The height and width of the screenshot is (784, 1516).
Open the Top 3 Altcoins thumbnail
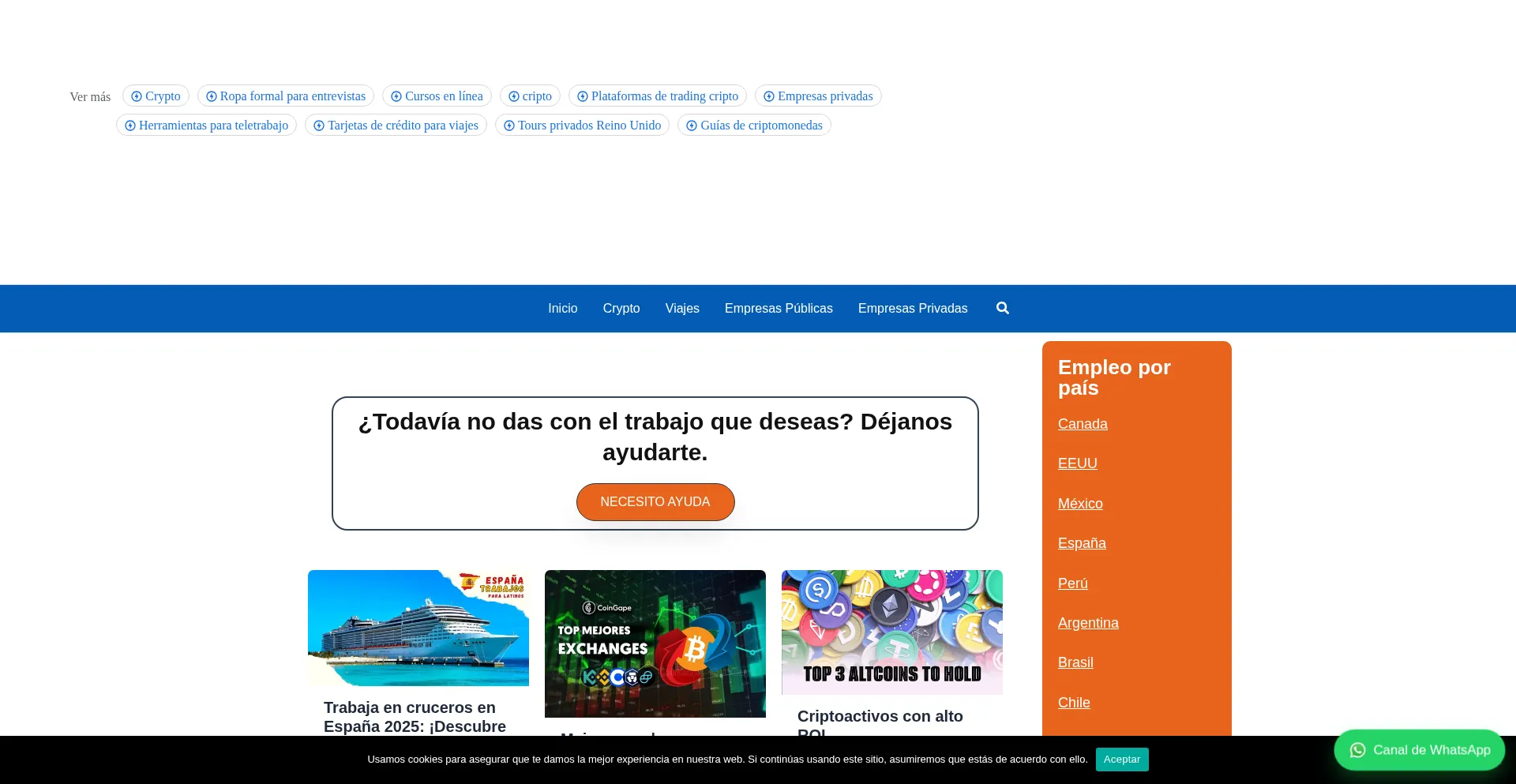coord(892,632)
